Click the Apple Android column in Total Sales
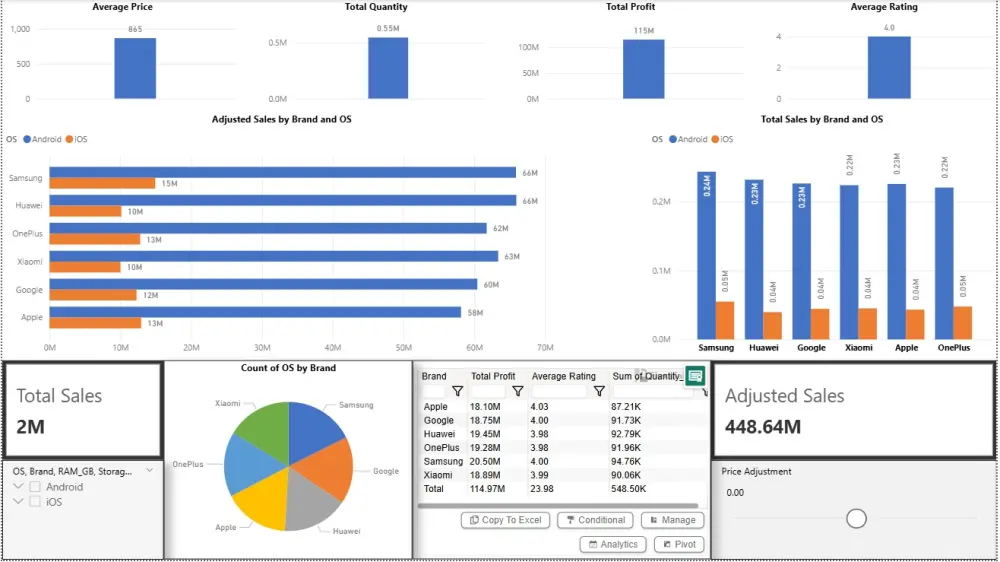 pos(897,262)
